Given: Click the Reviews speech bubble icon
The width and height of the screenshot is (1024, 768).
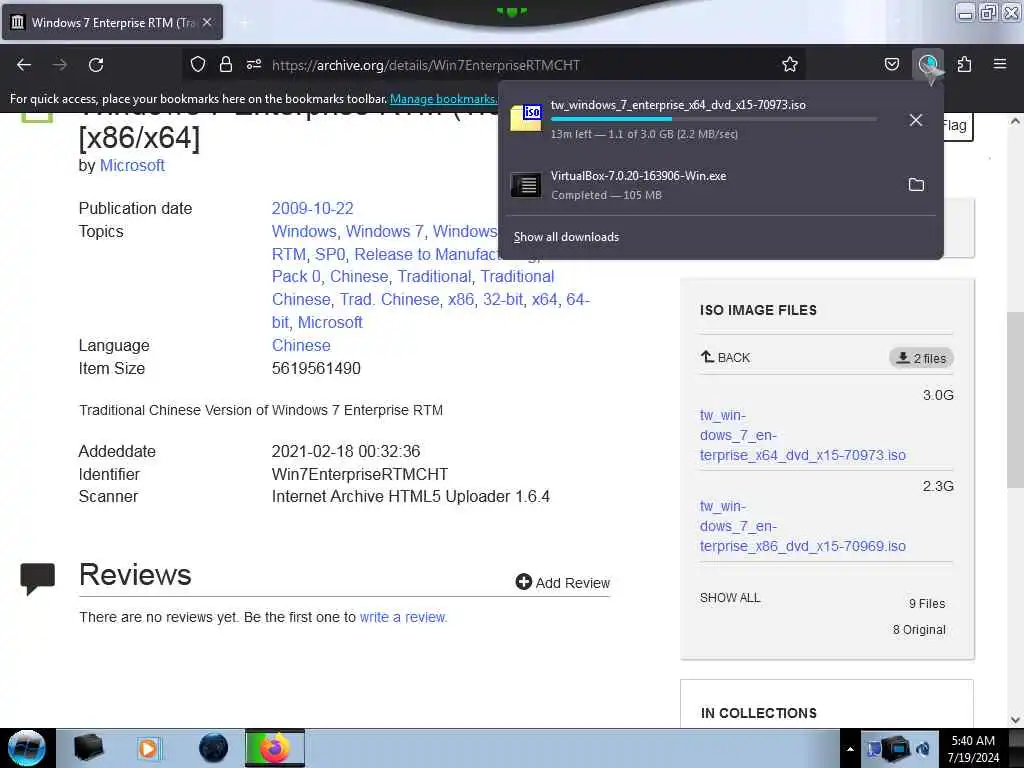Looking at the screenshot, I should [37, 579].
